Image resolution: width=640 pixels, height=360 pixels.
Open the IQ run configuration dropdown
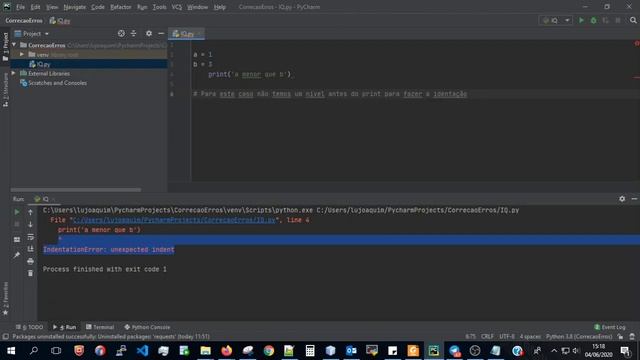coord(556,20)
